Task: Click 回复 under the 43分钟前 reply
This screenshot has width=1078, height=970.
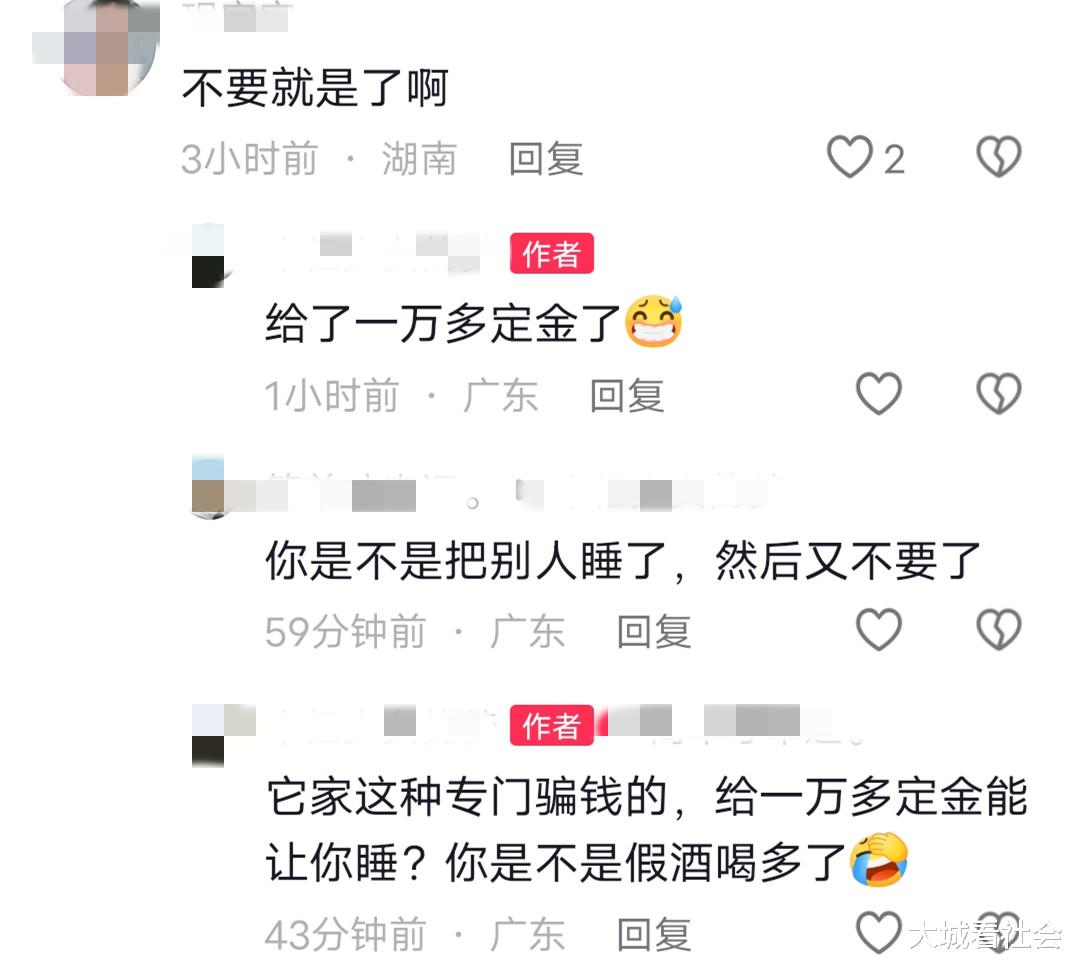Action: point(654,934)
